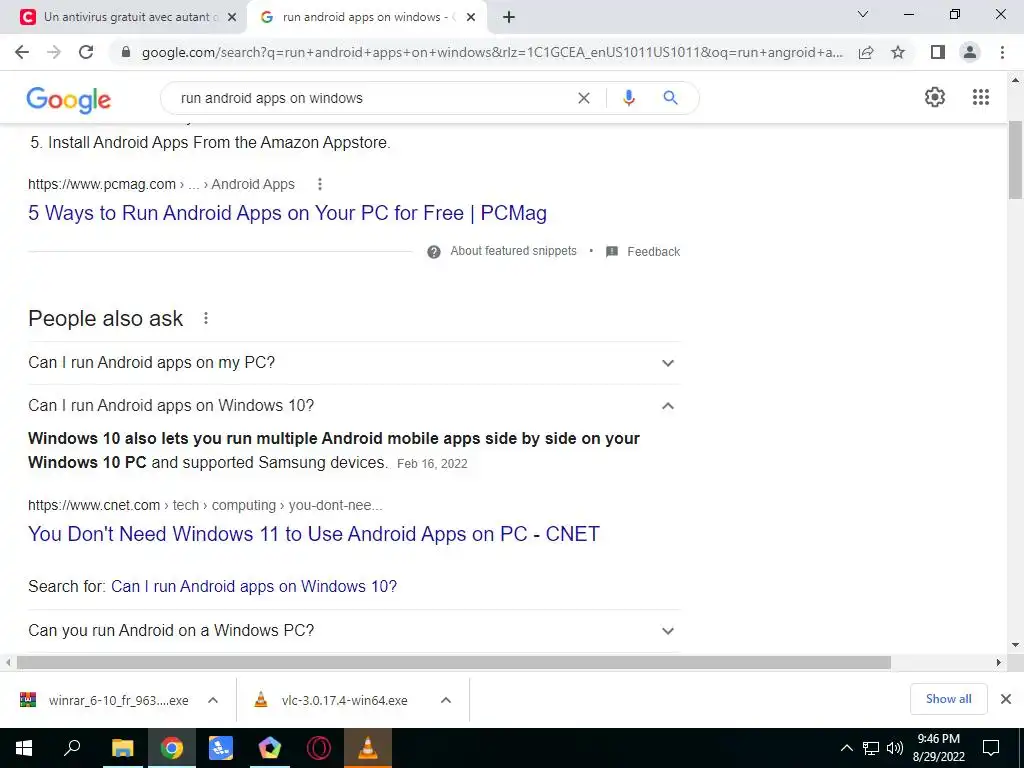This screenshot has width=1024, height=768.
Task: Open Windows Start menu
Action: tap(24, 748)
